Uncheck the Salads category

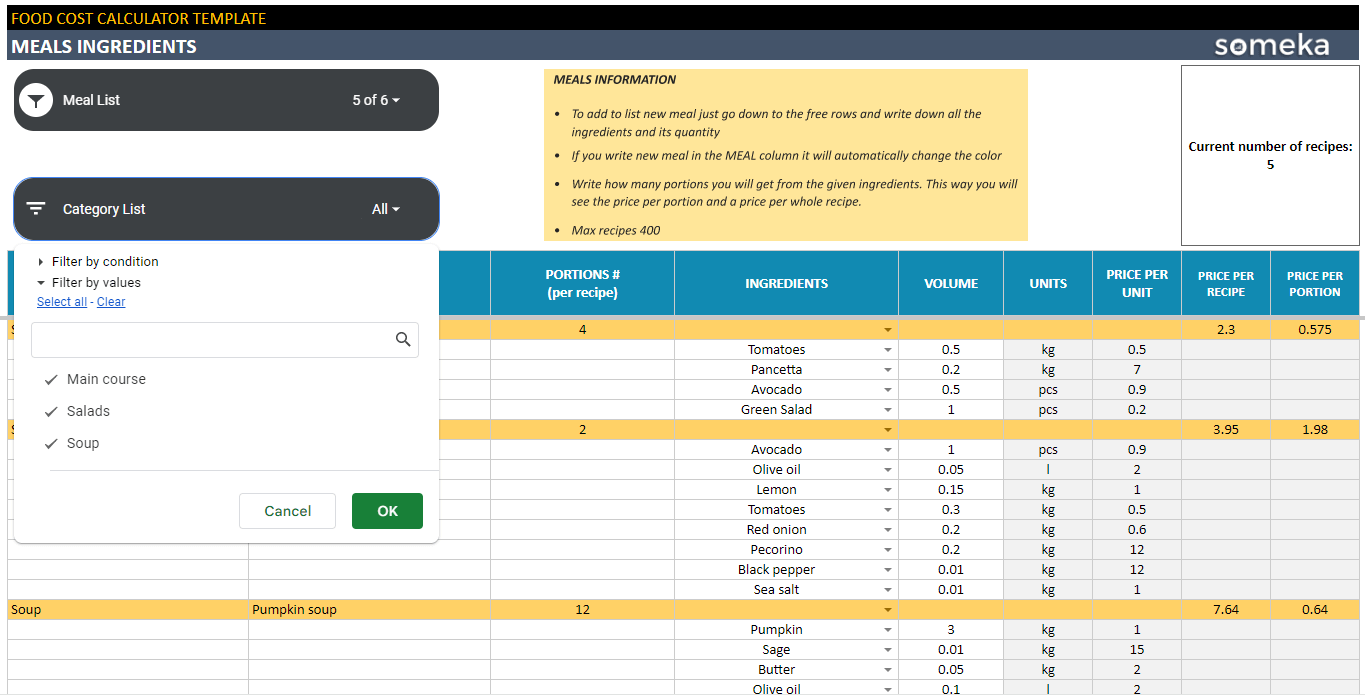[x=49, y=411]
